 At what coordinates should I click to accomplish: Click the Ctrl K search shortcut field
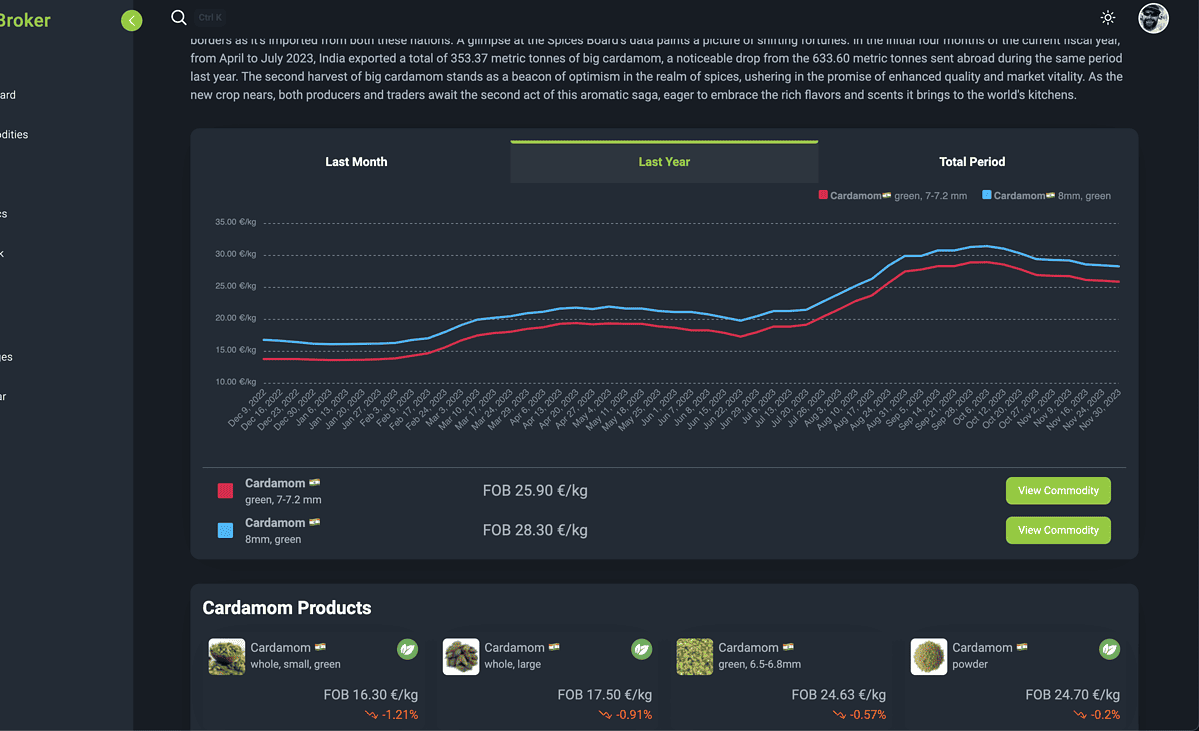click(211, 18)
